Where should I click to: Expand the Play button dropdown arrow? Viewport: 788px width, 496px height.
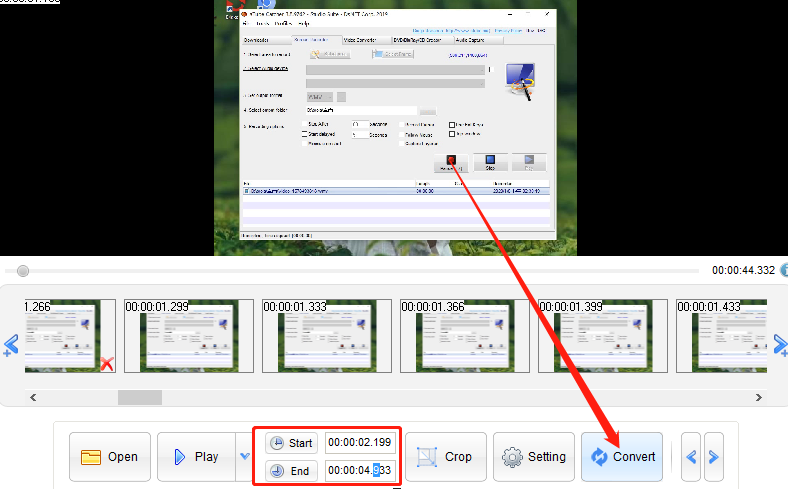(245, 457)
